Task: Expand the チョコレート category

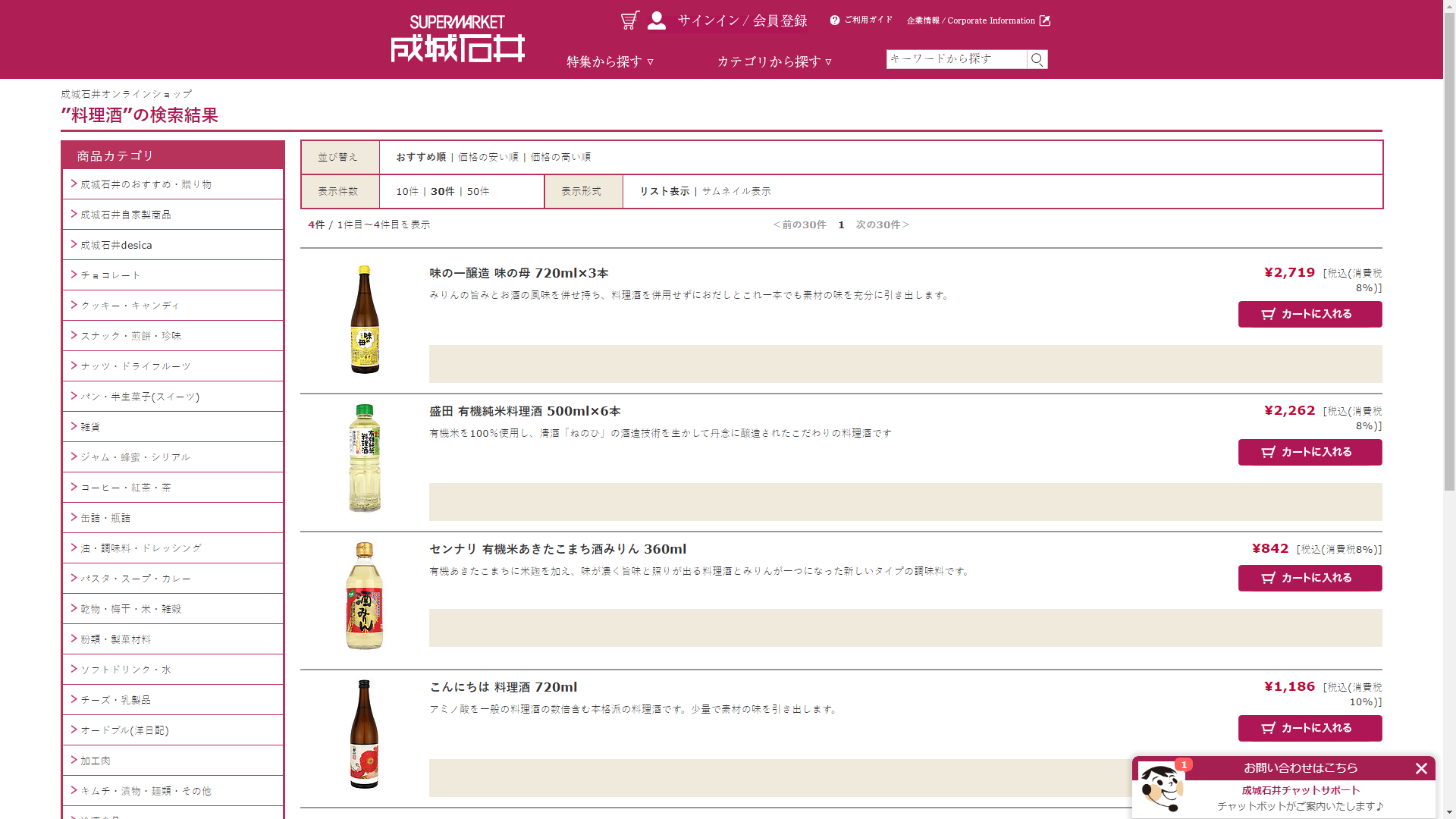Action: point(111,275)
